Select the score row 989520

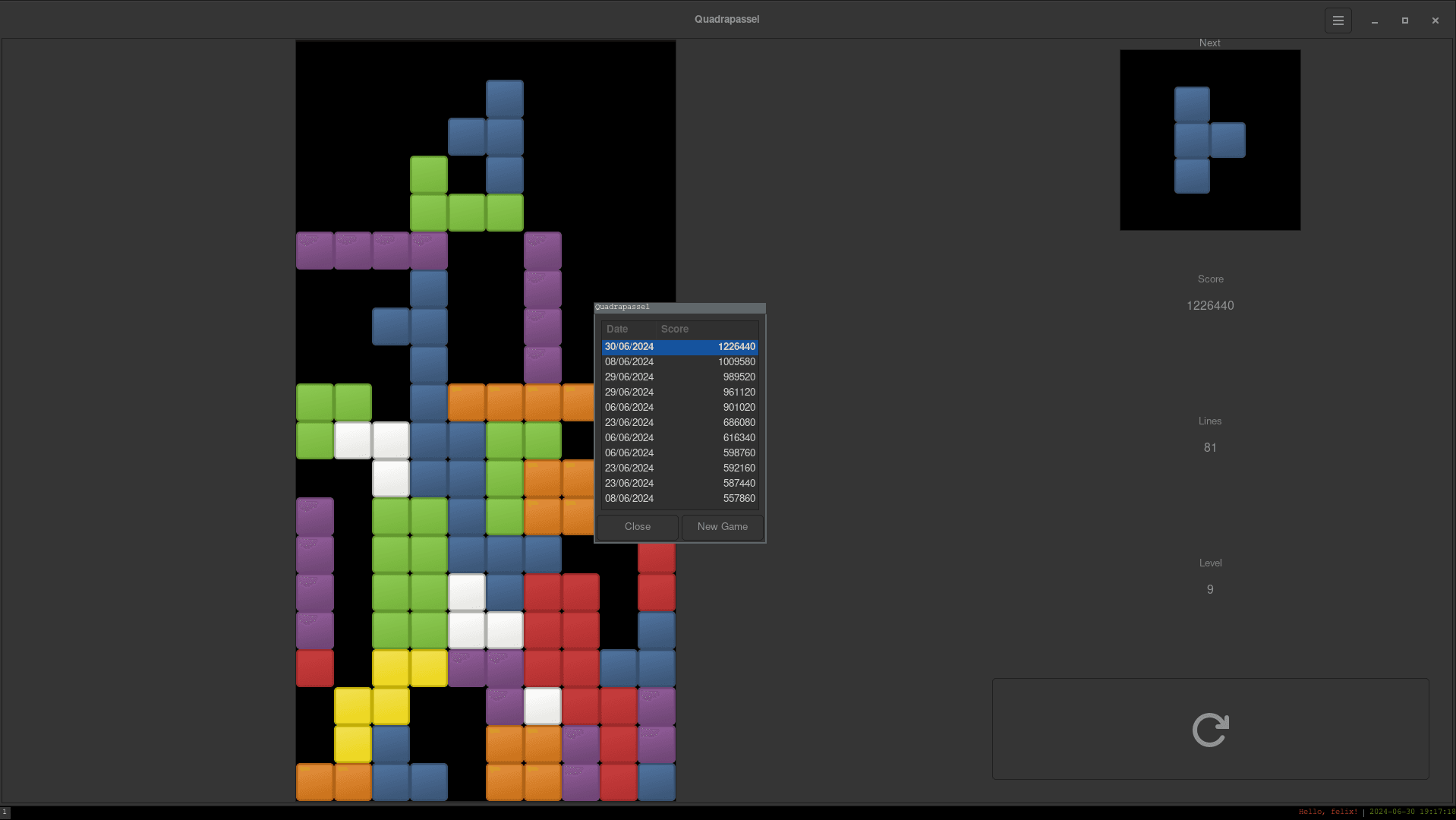coord(680,377)
